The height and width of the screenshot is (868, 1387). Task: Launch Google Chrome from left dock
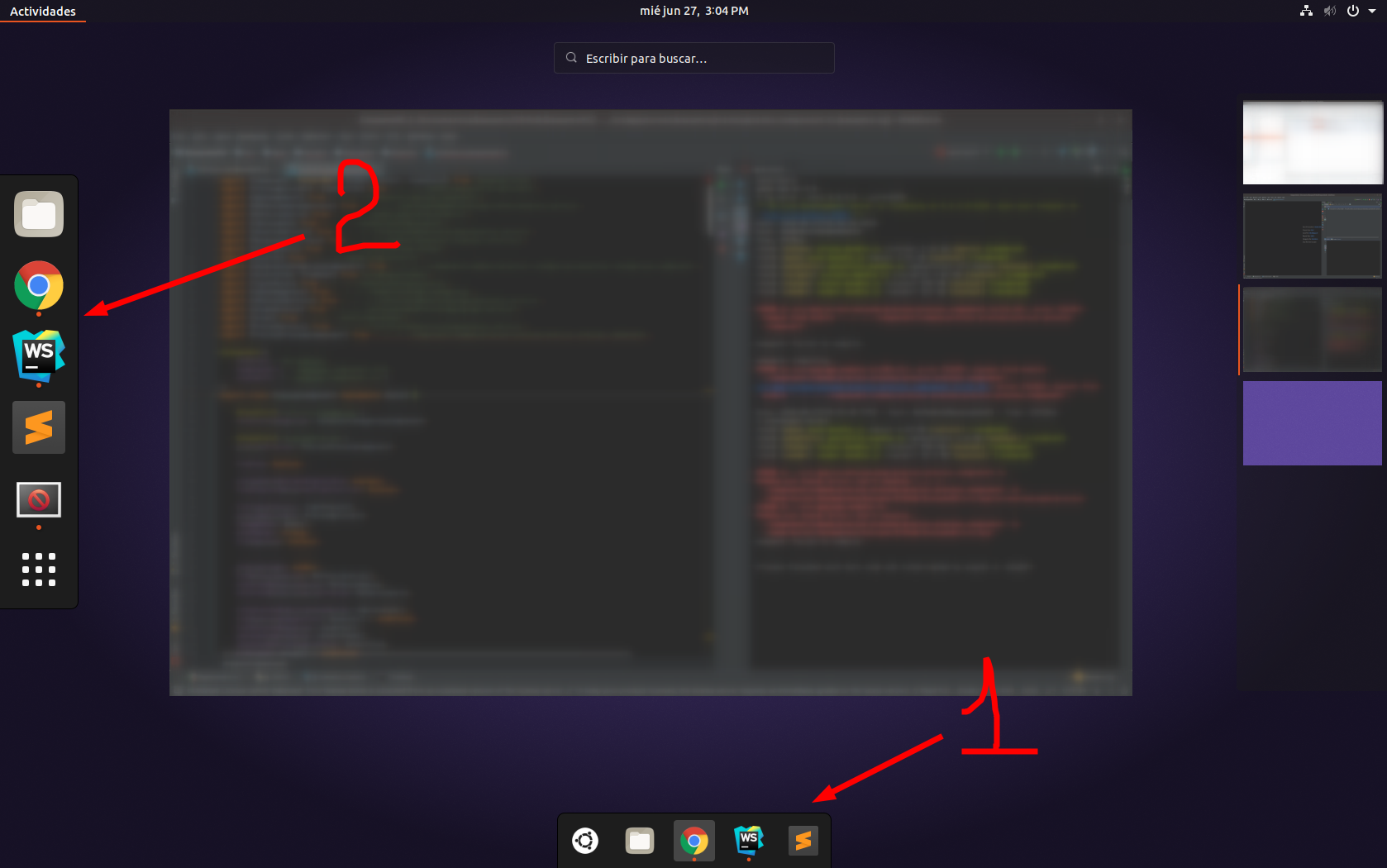[39, 285]
